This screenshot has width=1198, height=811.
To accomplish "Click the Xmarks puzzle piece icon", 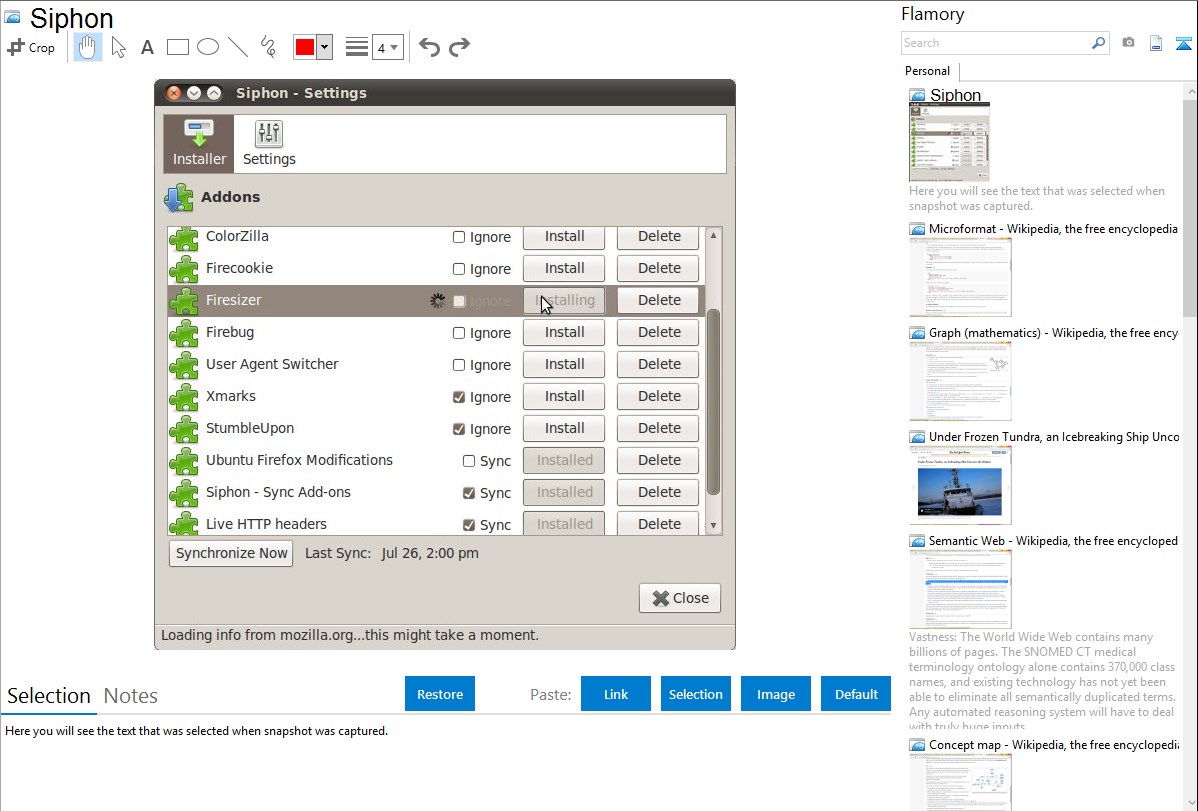I will (184, 397).
